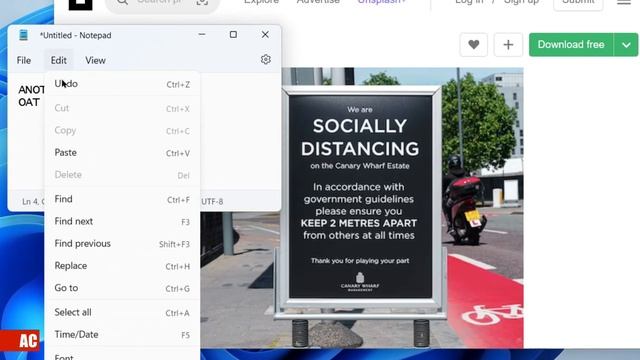Select Find in the Edit menu

(x=122, y=199)
